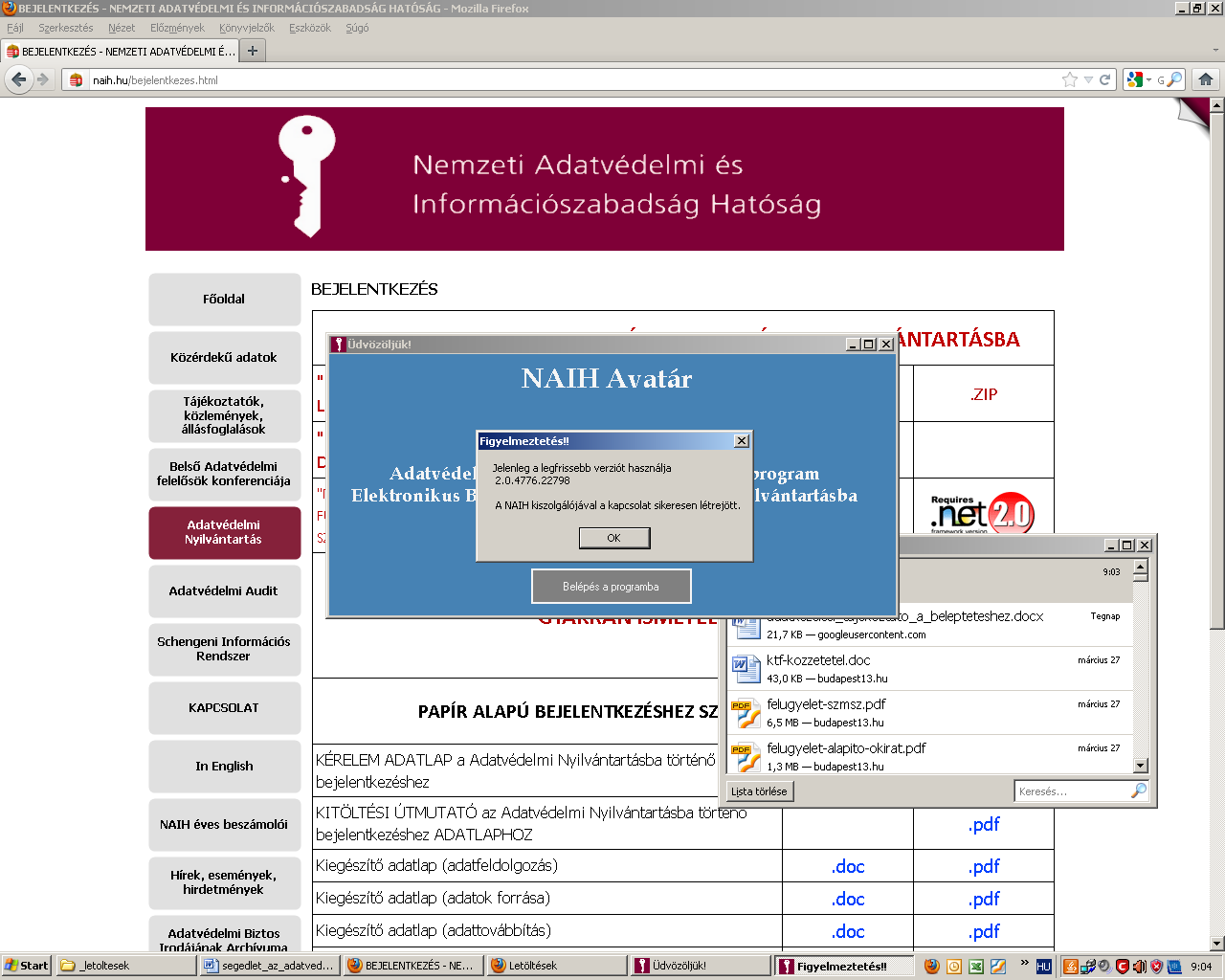Select Adatvédelmi Nyilvántartás sidebar item
Screen dimensions: 1225x980
[224, 532]
